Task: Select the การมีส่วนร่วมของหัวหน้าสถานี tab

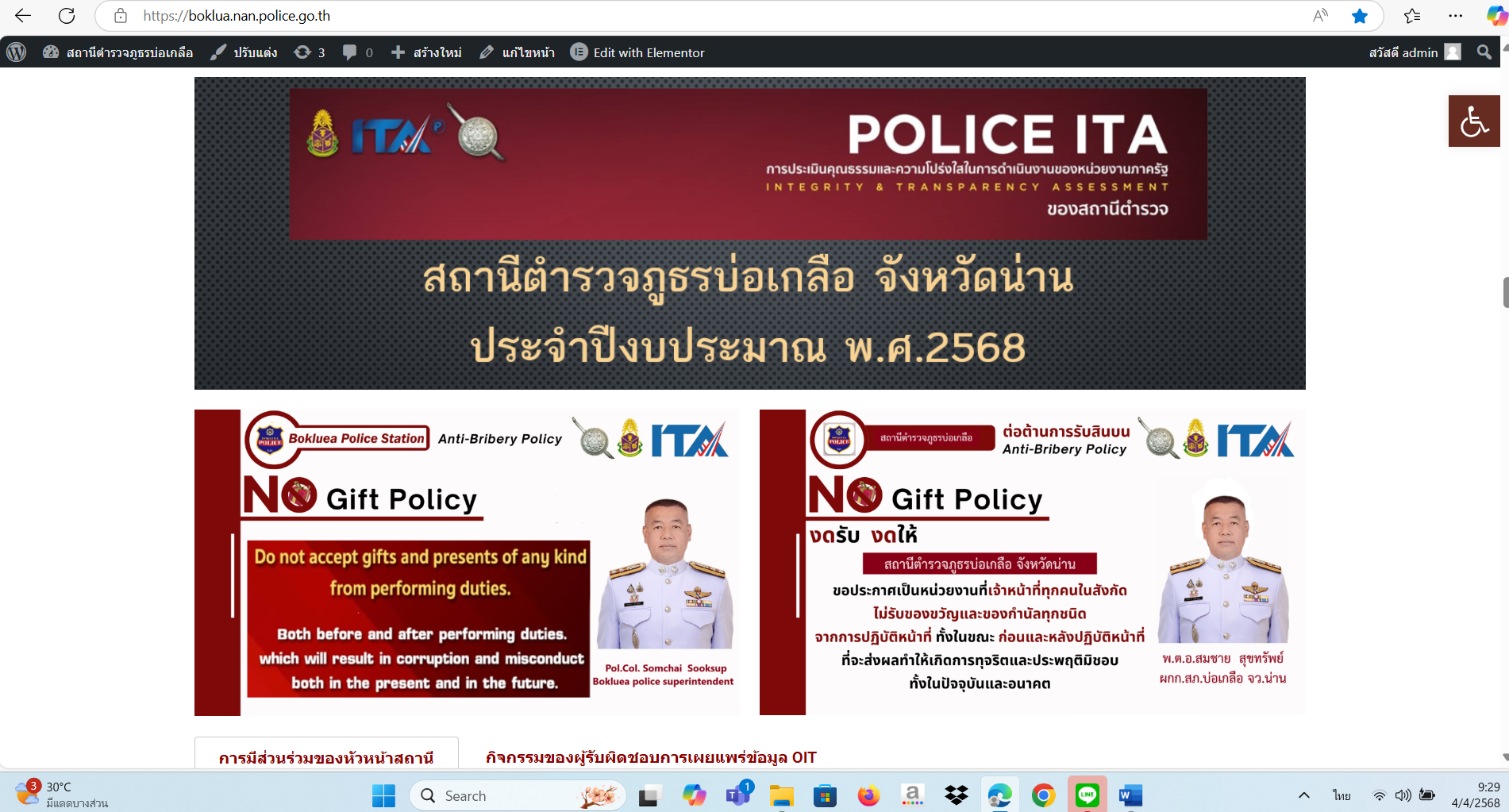Action: [x=326, y=757]
